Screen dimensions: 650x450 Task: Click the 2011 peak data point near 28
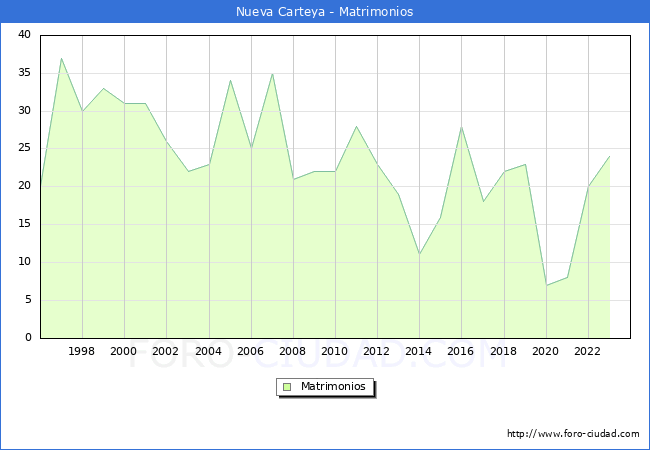[x=356, y=126]
